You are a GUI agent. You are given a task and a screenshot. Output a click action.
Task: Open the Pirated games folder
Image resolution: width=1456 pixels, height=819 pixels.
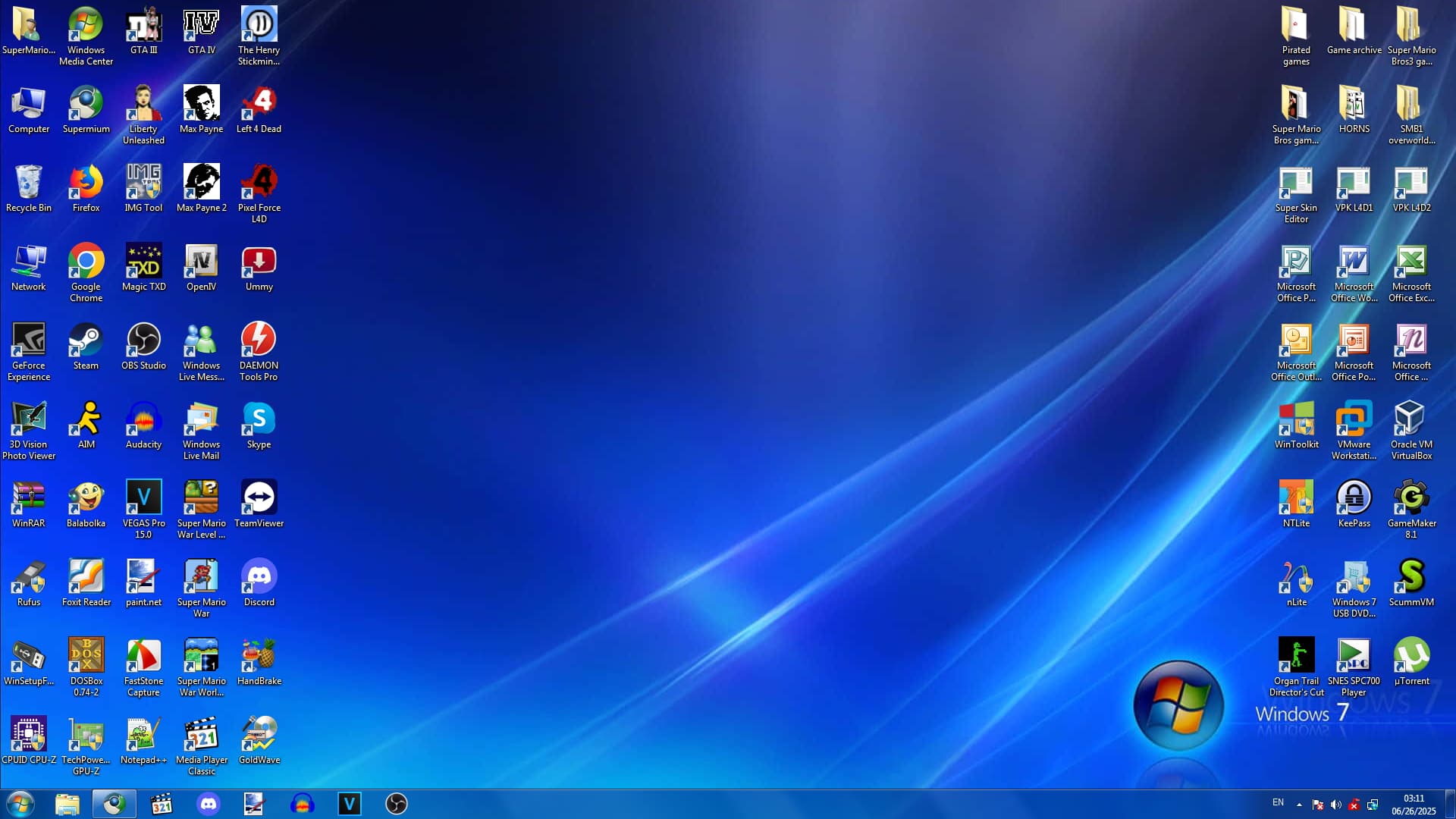tap(1296, 36)
